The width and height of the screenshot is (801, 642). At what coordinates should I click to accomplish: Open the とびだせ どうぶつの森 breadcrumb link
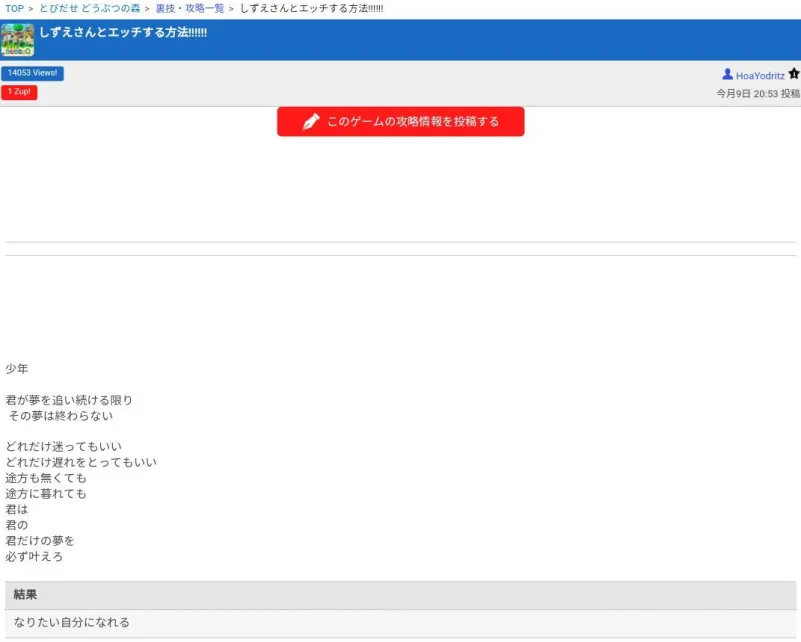coord(89,9)
